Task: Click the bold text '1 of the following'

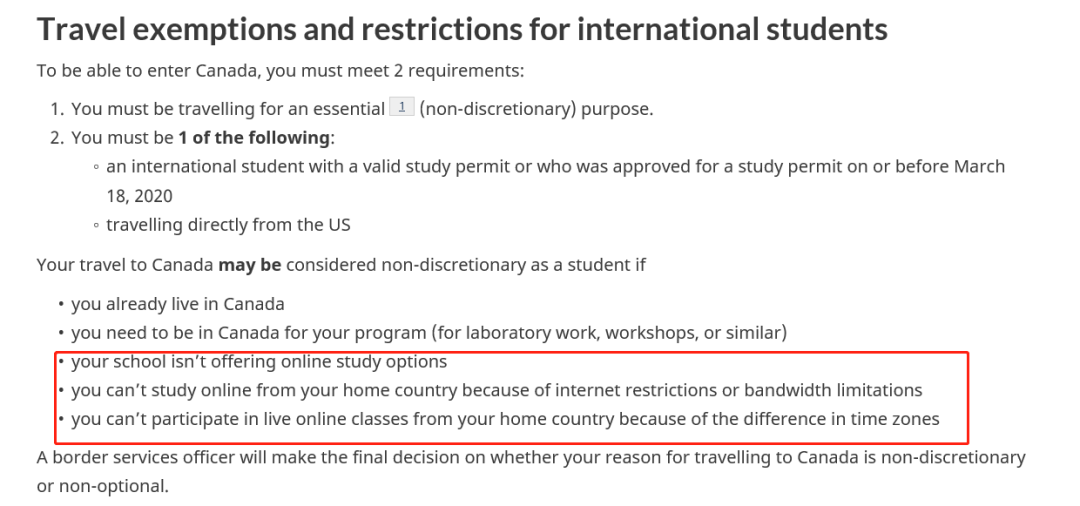Action: [x=253, y=138]
